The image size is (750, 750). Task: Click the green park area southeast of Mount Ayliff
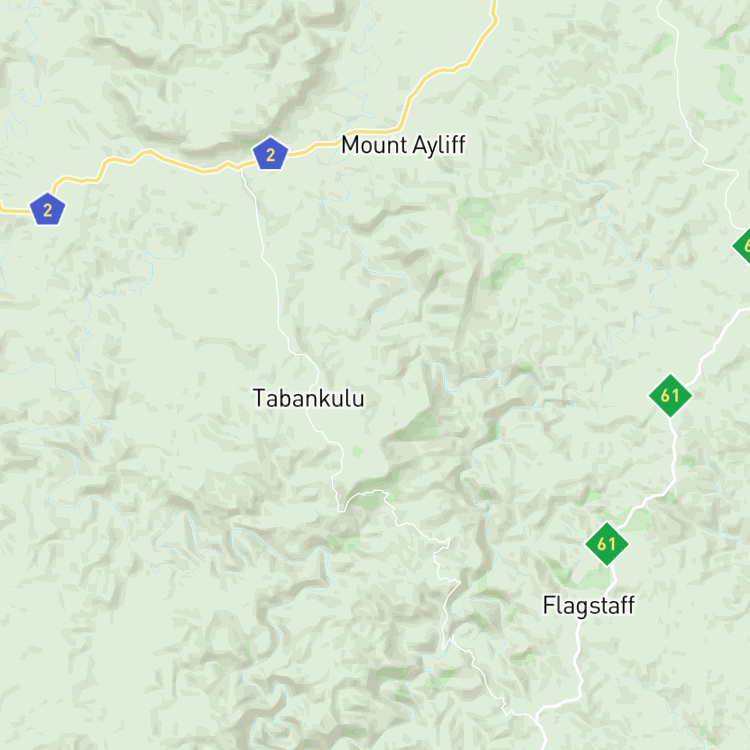pyautogui.click(x=476, y=216)
